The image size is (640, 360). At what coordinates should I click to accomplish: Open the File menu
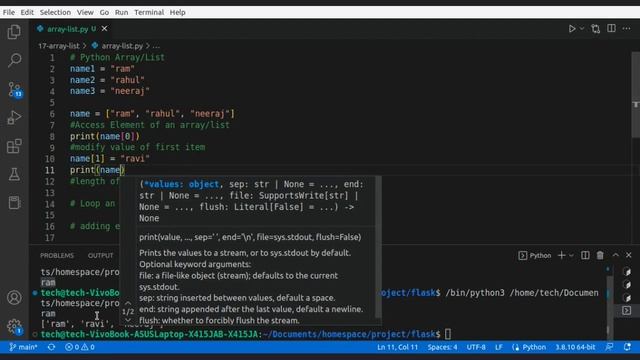[x=9, y=12]
